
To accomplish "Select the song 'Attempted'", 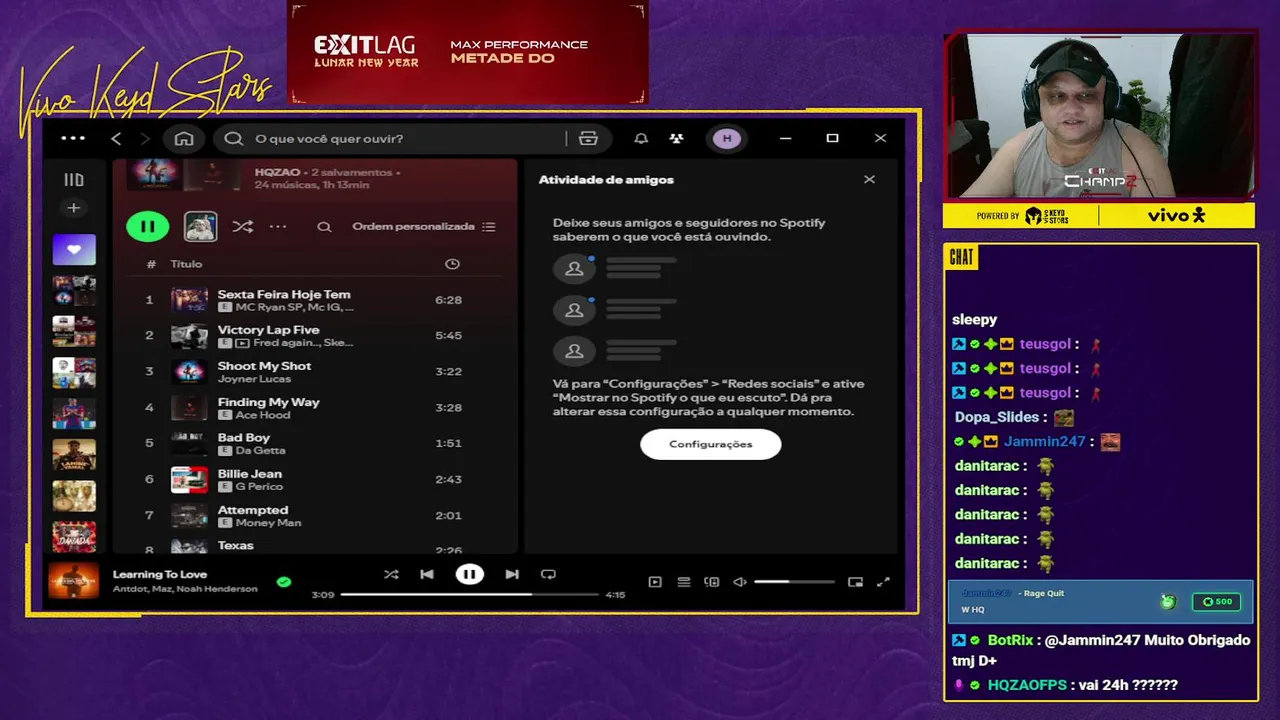I will (x=253, y=510).
